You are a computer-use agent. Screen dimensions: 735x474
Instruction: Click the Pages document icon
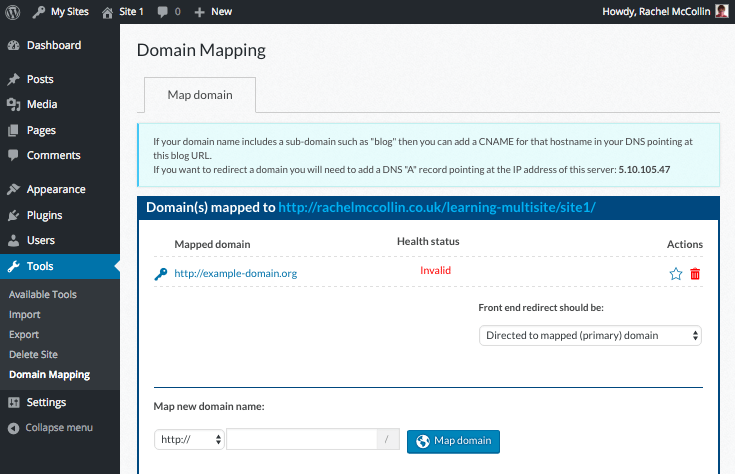tap(14, 130)
